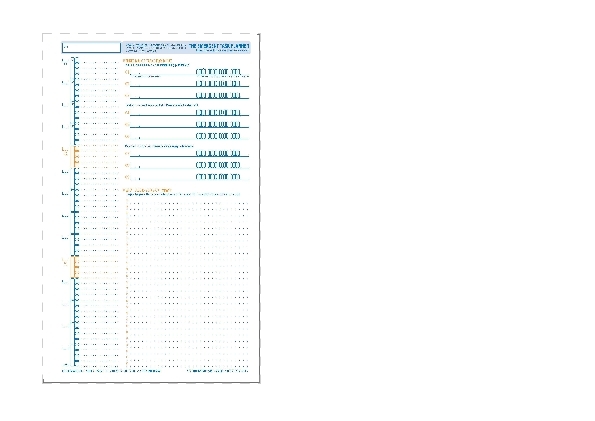
Task: Click the footer text at the page's bottom-right
Action: click(x=218, y=371)
